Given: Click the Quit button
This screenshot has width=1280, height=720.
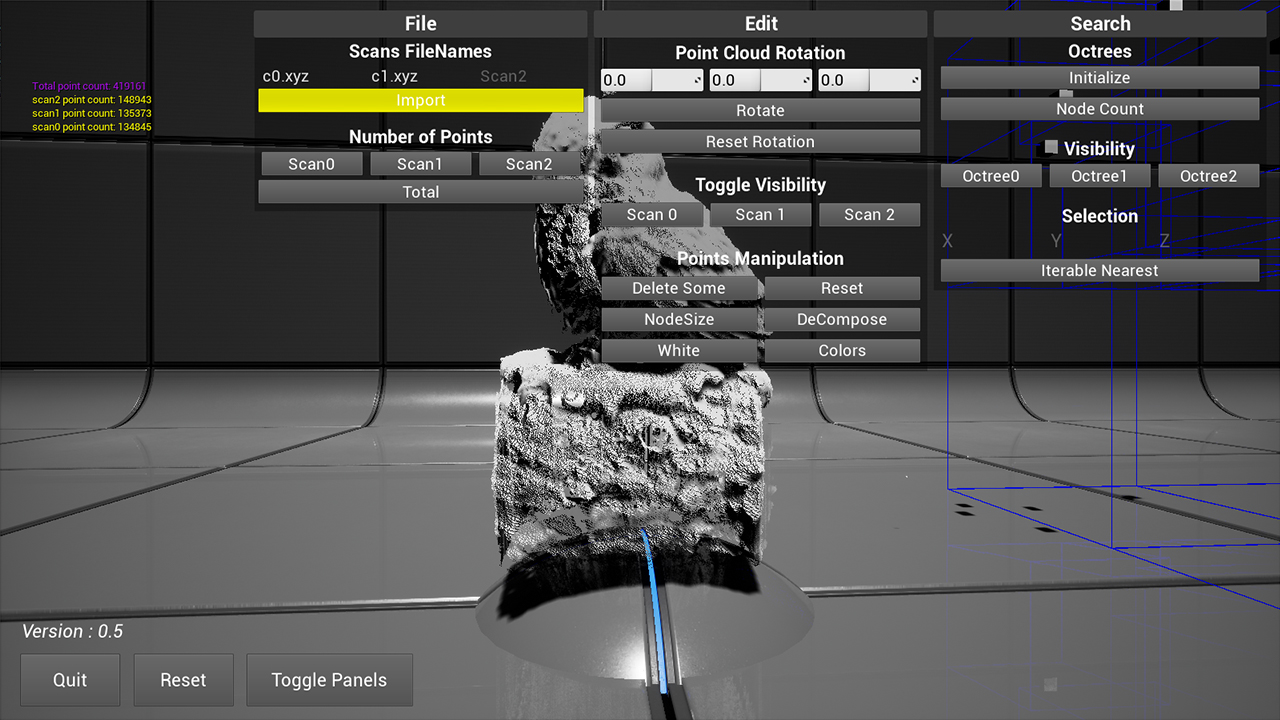Looking at the screenshot, I should tap(70, 680).
